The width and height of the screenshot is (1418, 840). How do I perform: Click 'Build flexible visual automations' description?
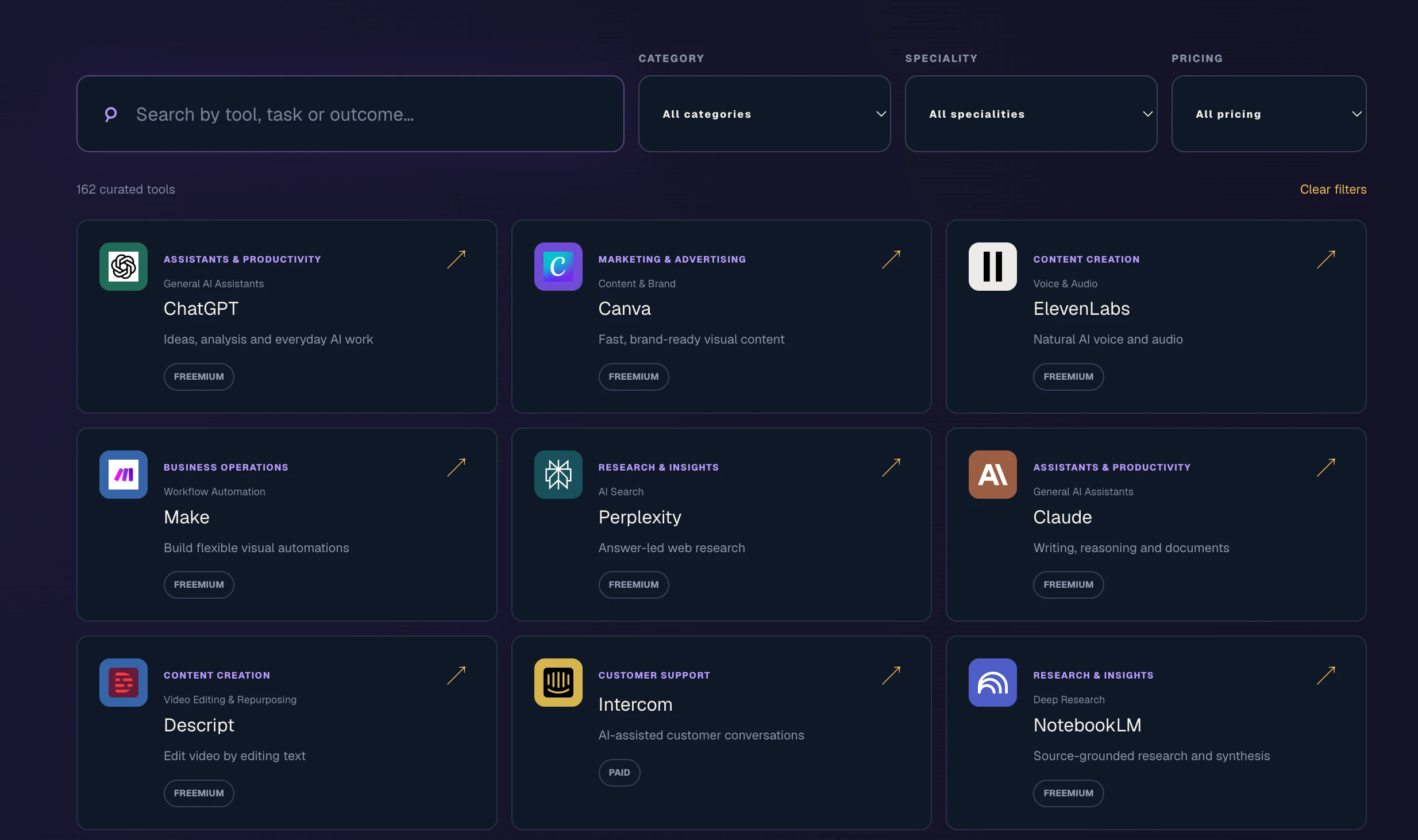point(256,548)
